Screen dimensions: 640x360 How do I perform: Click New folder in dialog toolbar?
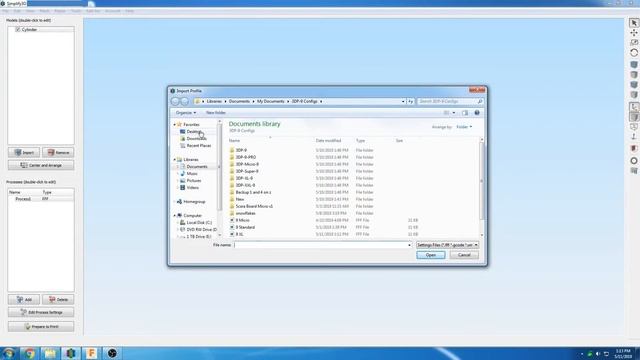216,113
